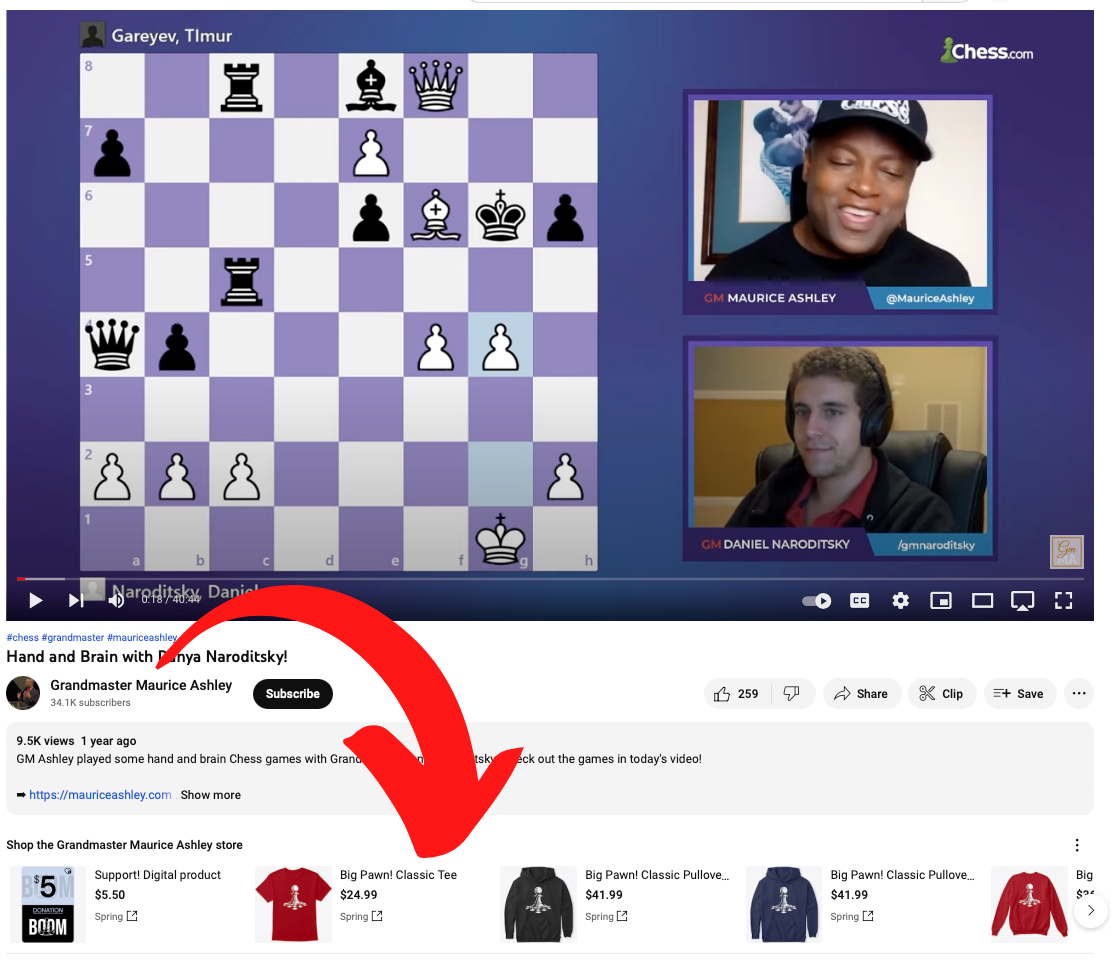Open the navy Big Pawn pullover thumbnail
Viewport: 1111px width, 965px height.
click(784, 904)
